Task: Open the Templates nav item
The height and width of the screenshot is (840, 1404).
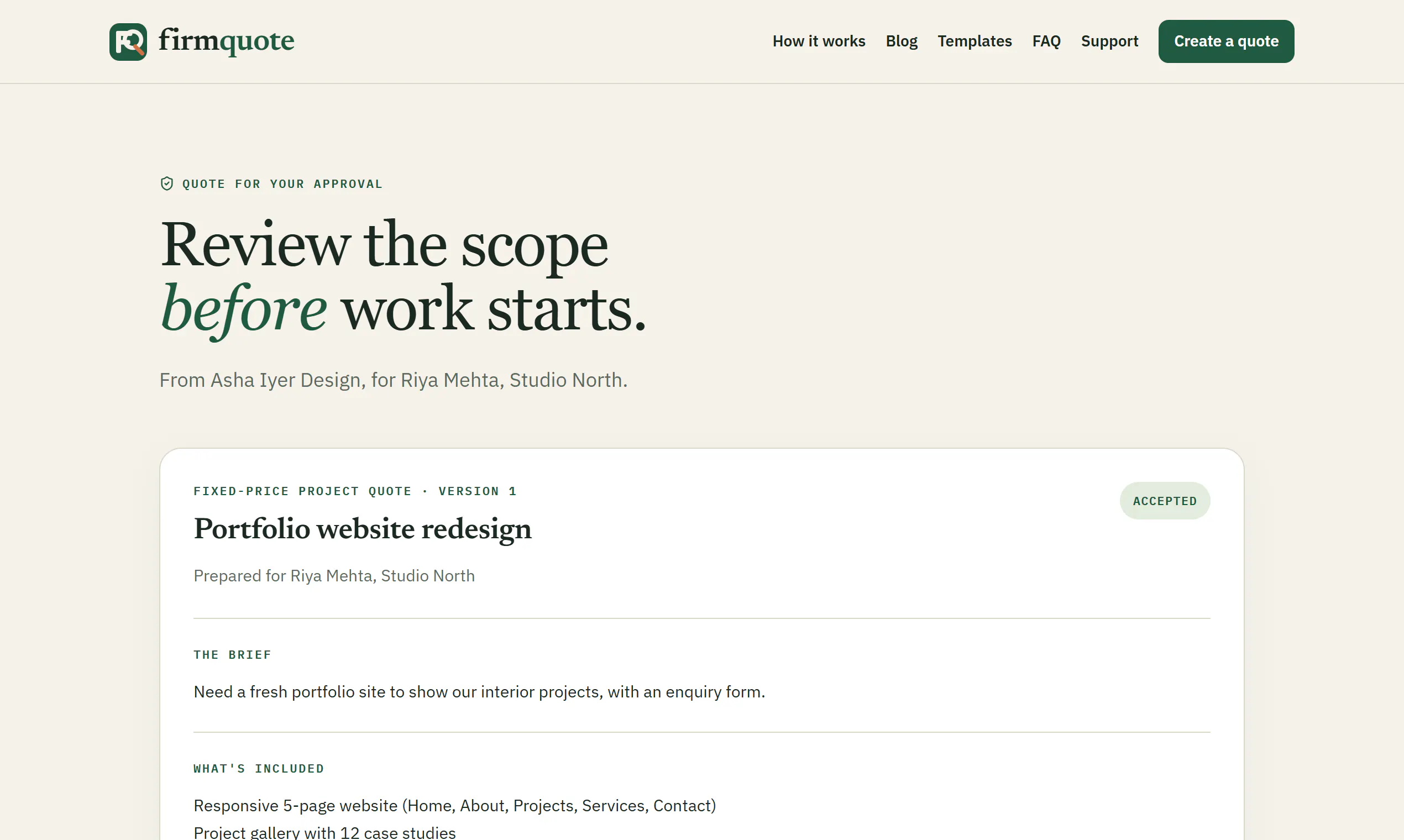Action: 975,41
